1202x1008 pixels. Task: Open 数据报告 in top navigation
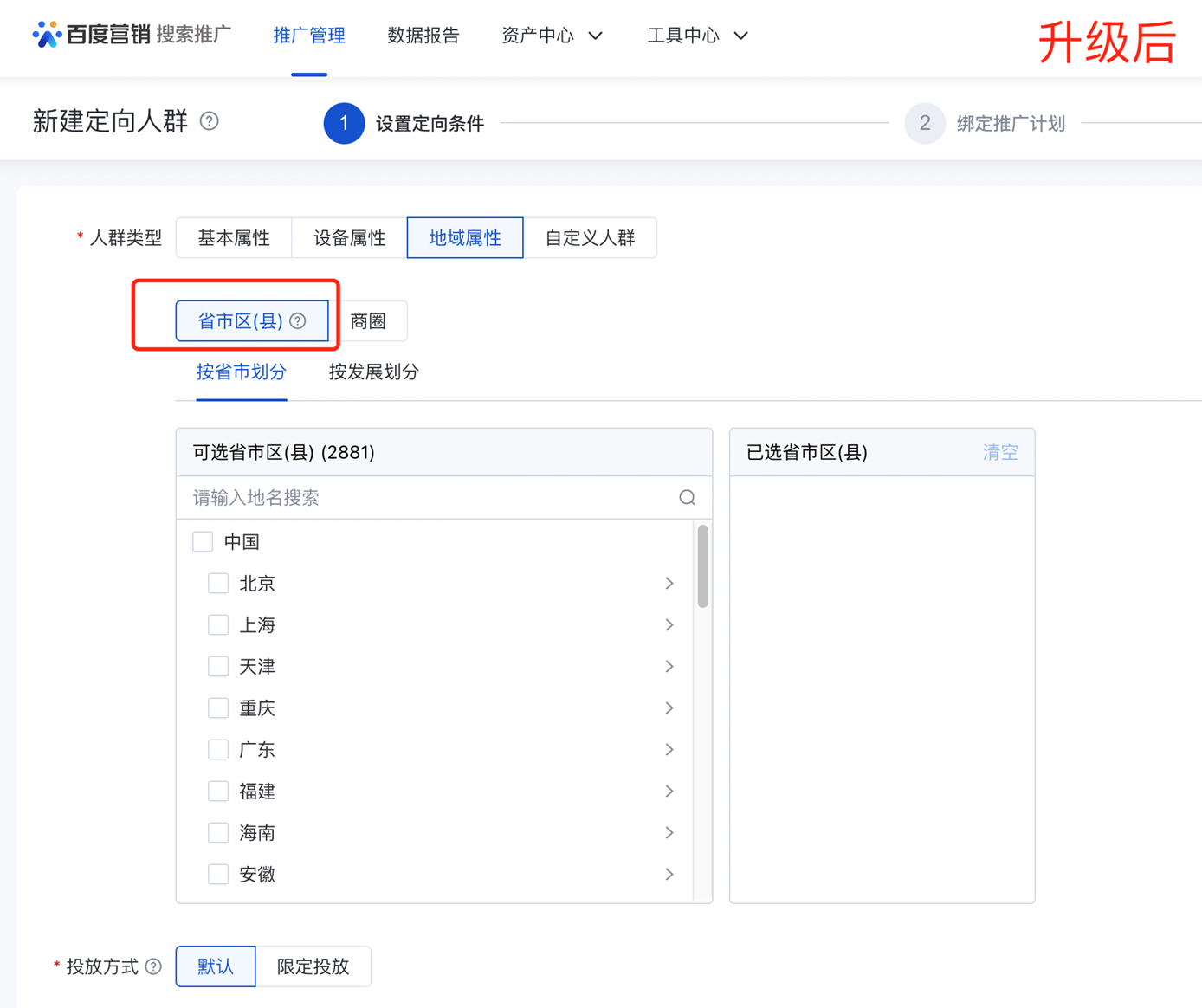(423, 36)
